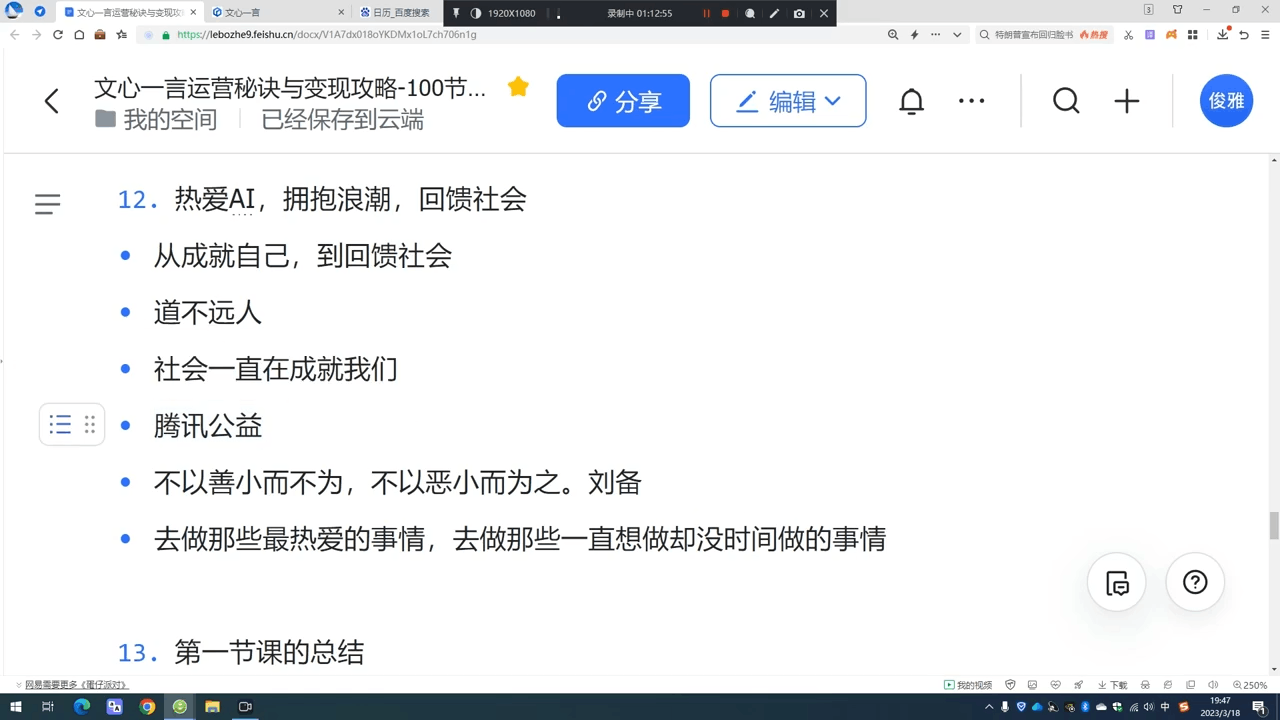Open the notifications bell
Viewport: 1280px width, 720px height.
coord(911,101)
